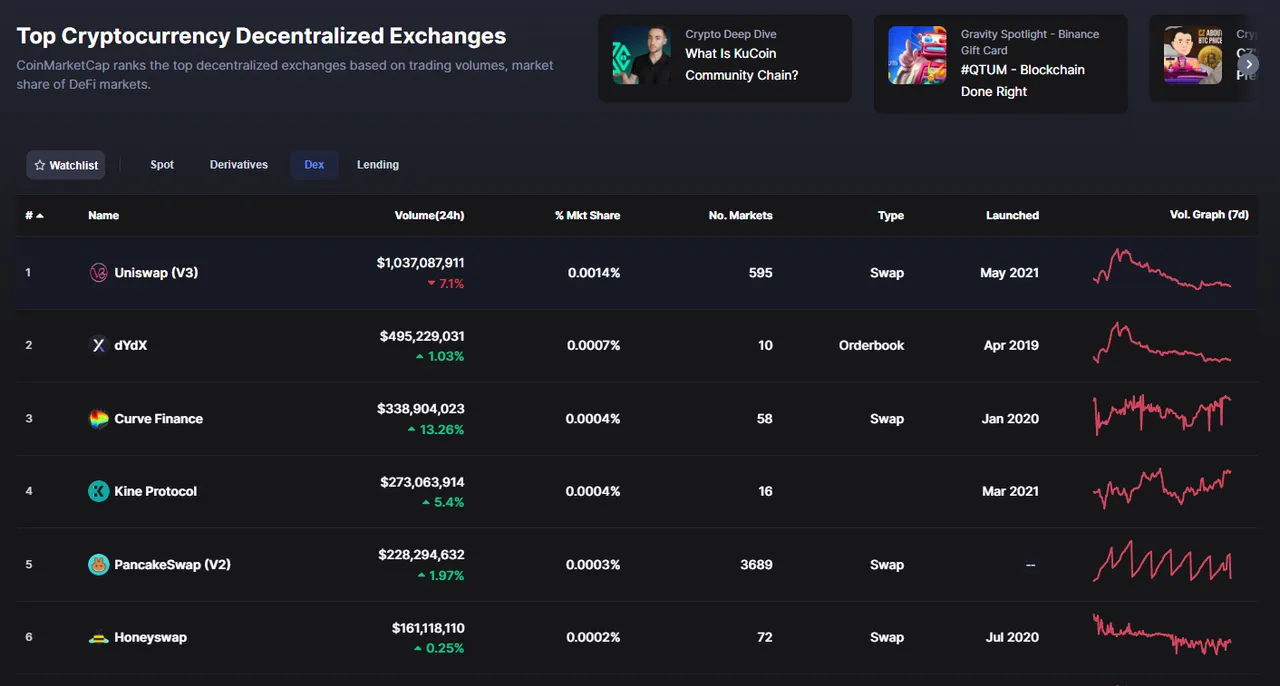The image size is (1280, 686).
Task: Sort by the Type column header
Action: 891,216
